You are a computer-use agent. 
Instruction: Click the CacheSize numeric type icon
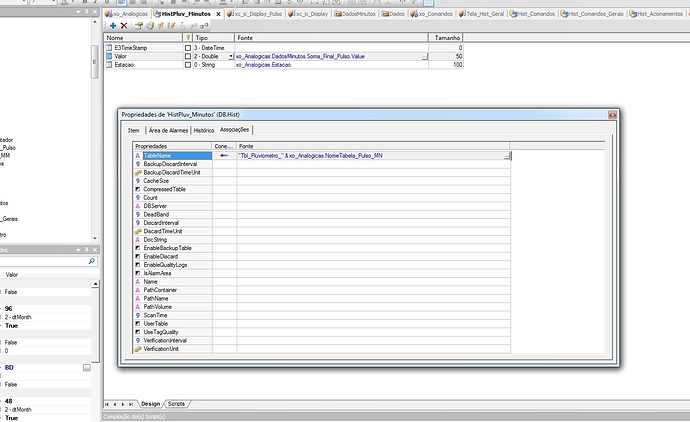click(x=137, y=181)
